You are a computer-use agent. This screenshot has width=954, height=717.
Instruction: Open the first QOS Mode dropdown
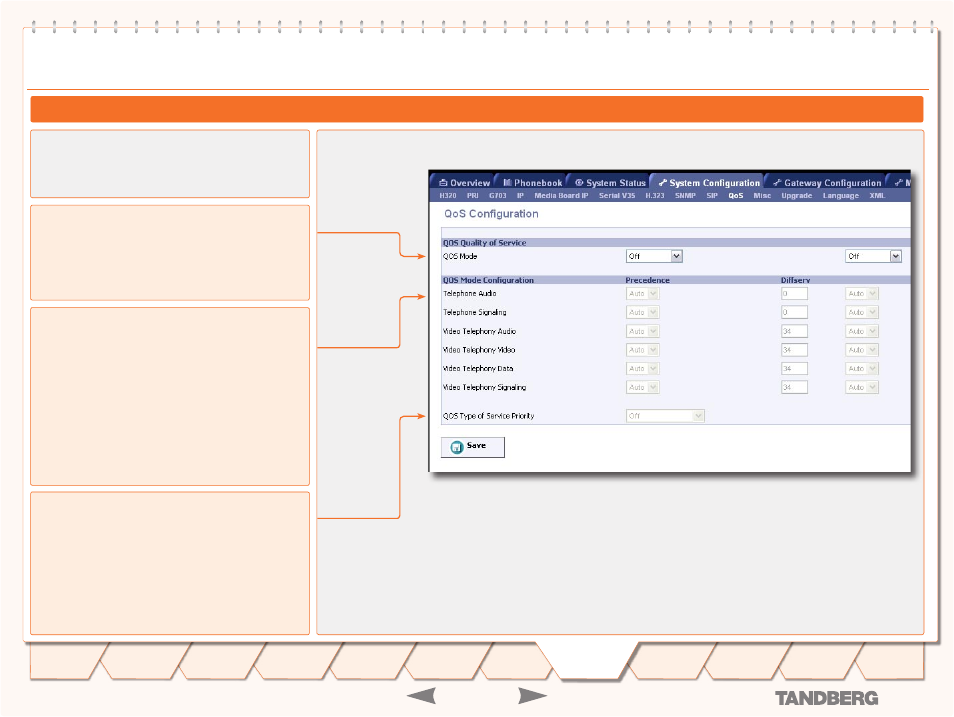point(654,256)
